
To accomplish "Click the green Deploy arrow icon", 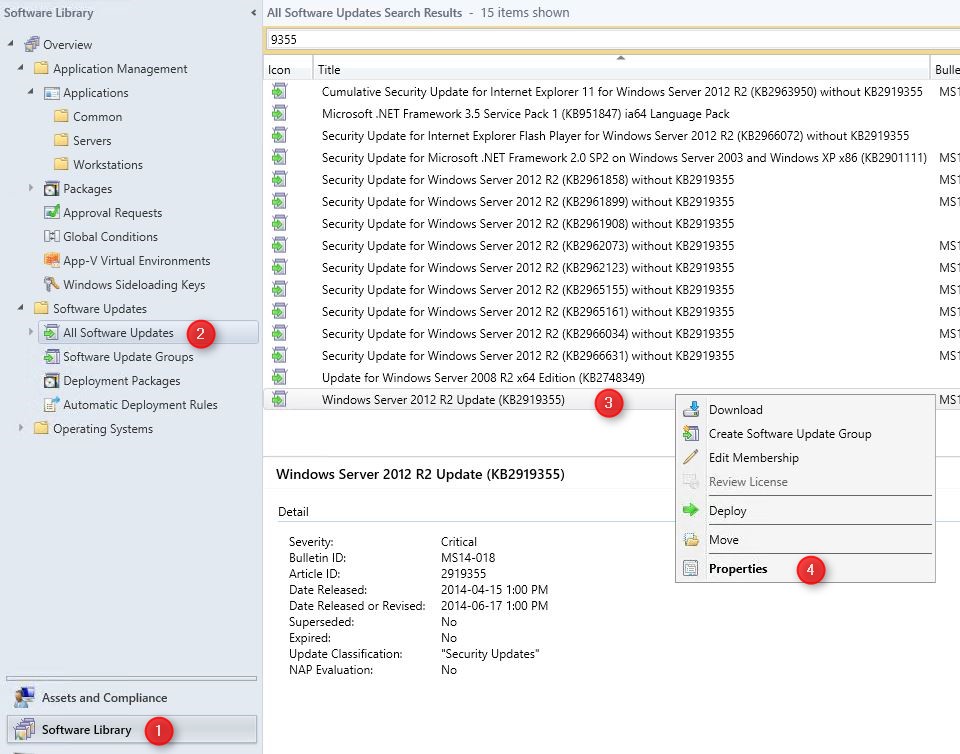I will coord(691,510).
